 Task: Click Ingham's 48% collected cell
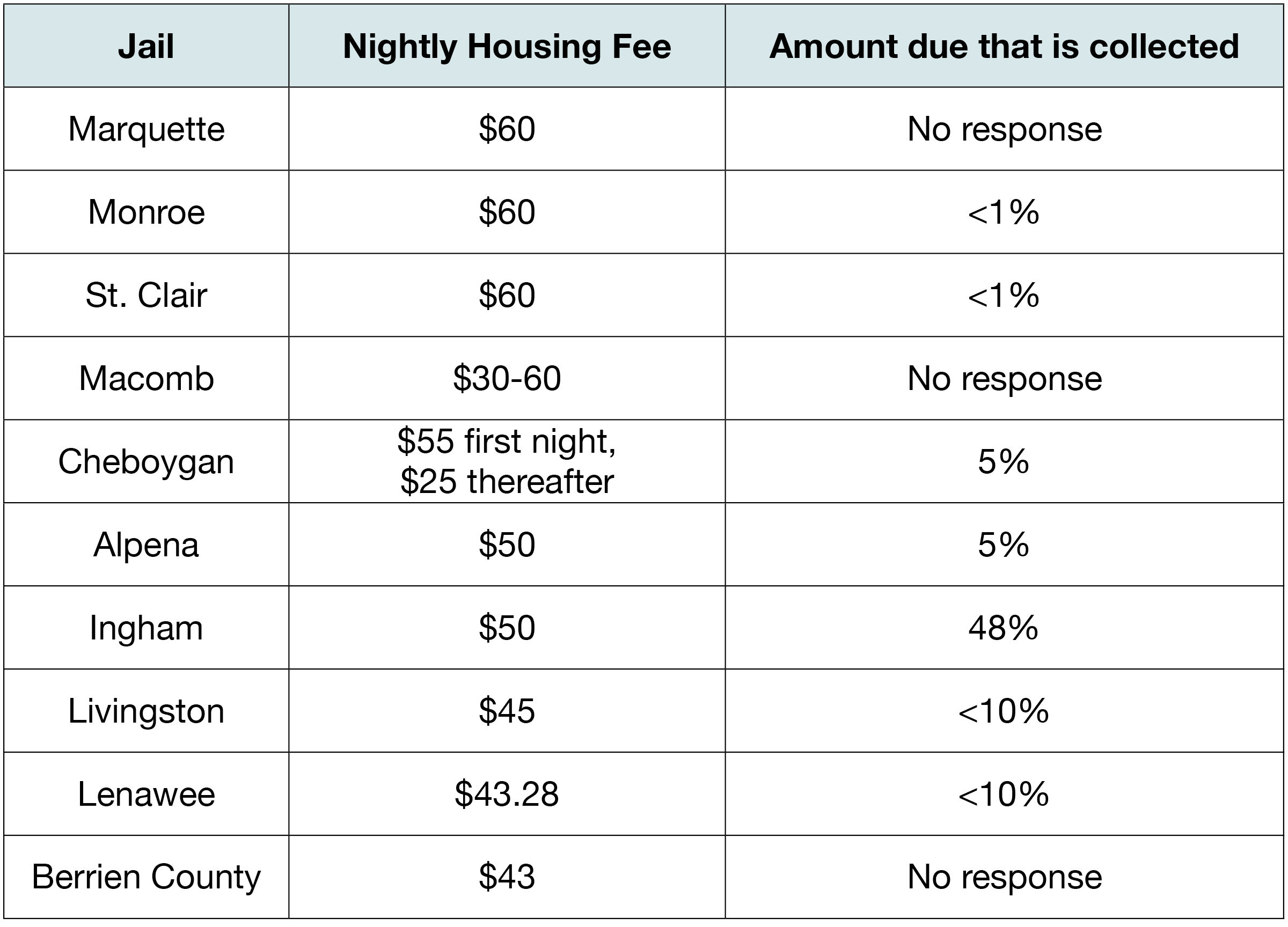coord(1004,627)
